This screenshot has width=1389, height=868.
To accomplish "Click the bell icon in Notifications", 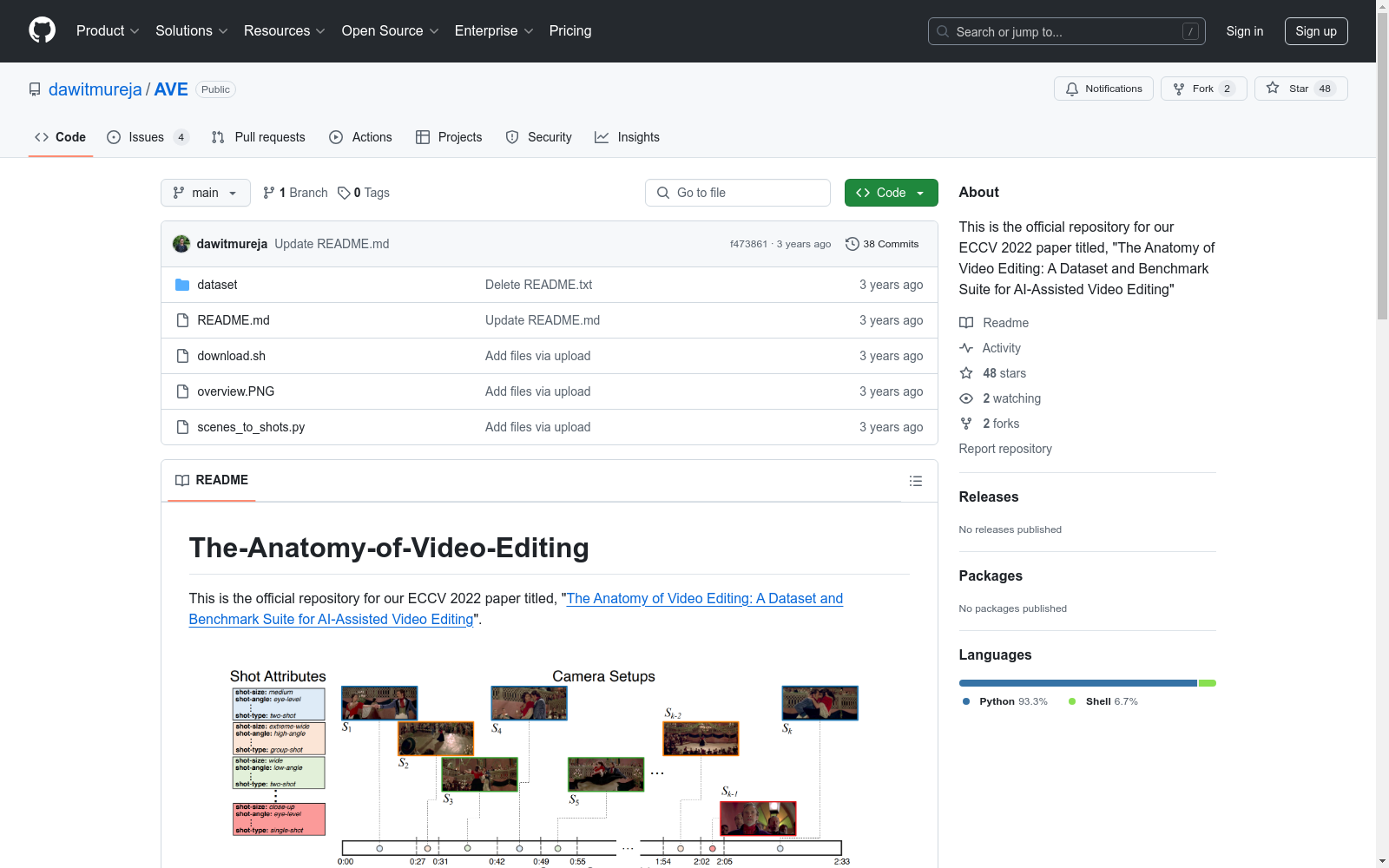I will pyautogui.click(x=1072, y=89).
